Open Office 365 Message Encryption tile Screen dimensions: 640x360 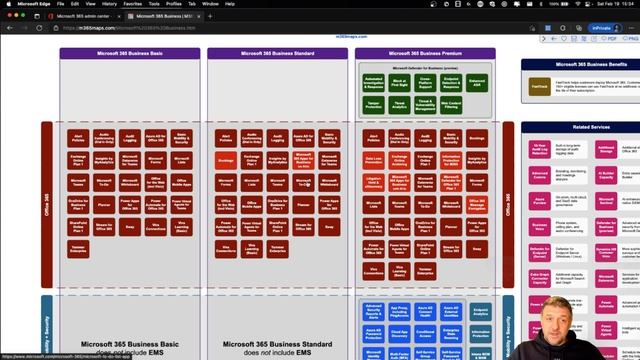point(477,205)
